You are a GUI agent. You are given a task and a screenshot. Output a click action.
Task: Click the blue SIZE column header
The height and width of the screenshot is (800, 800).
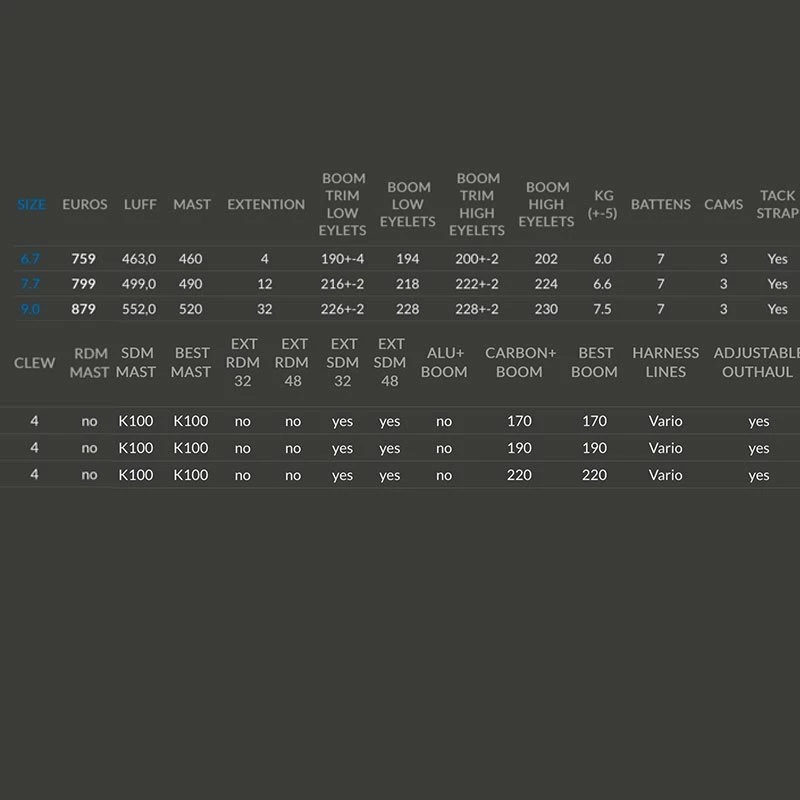31,204
